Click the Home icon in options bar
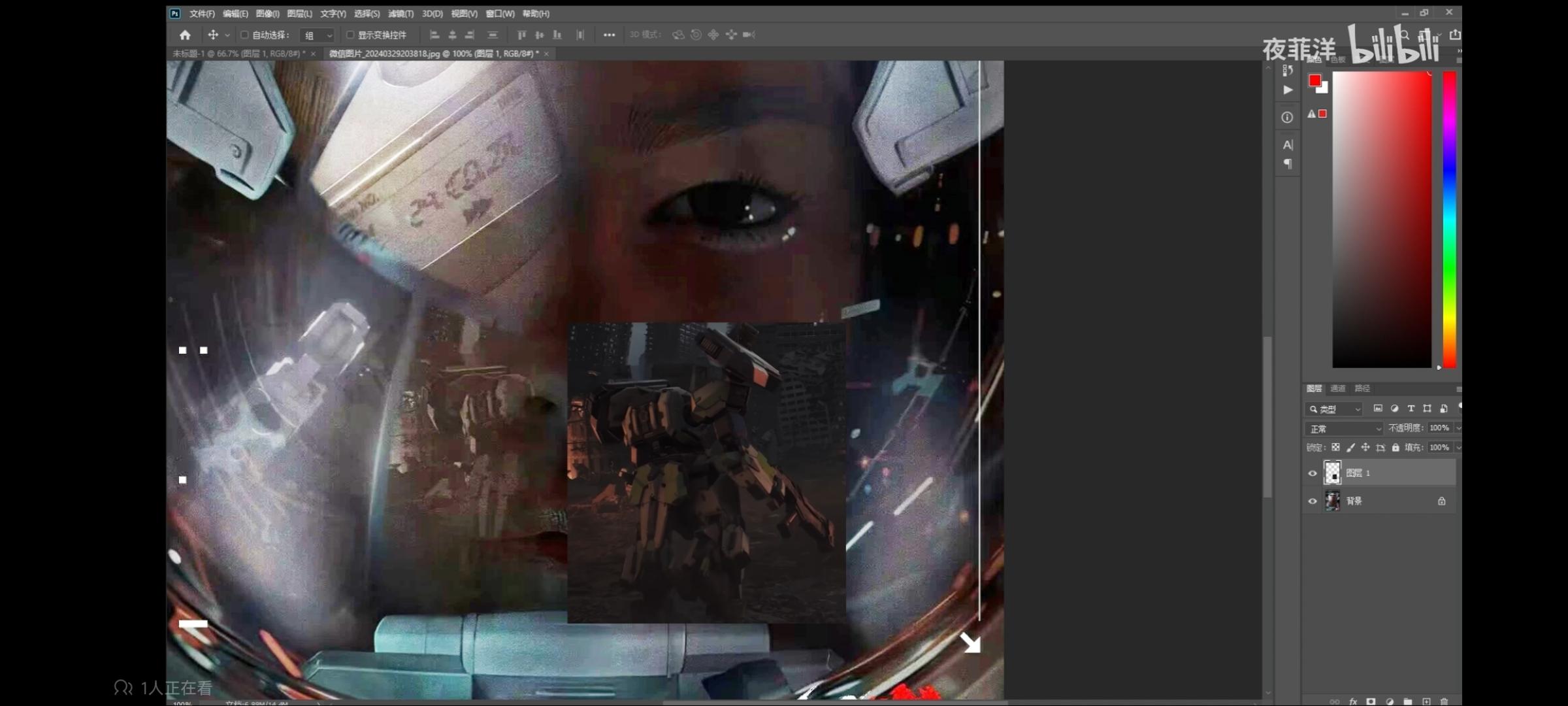This screenshot has width=1568, height=706. (x=185, y=35)
